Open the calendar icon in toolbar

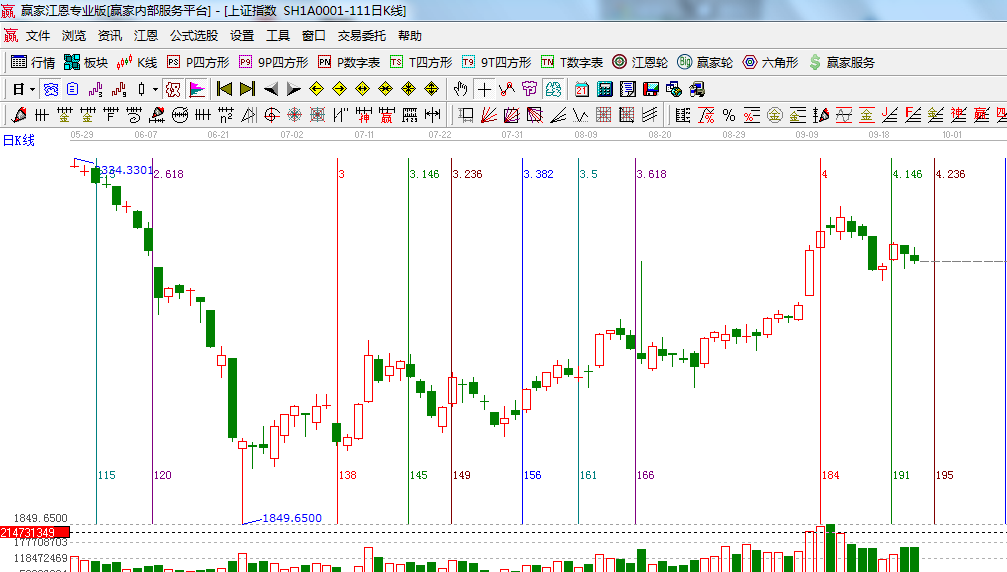581,89
